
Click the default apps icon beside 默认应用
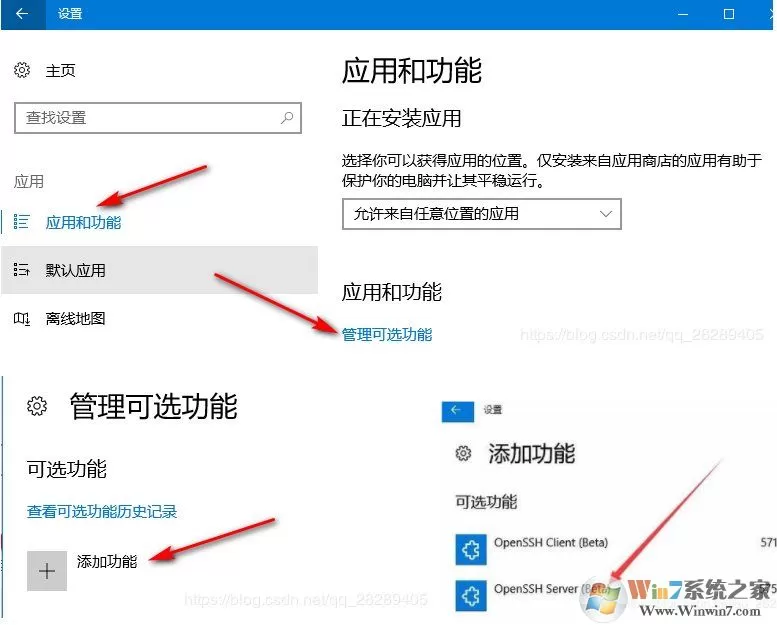coord(21,270)
